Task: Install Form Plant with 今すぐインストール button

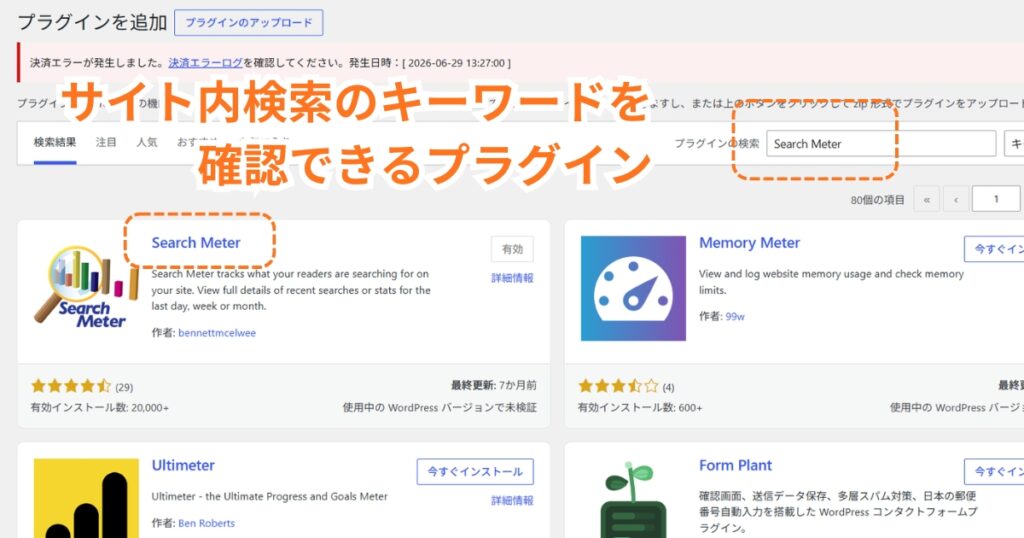Action: coord(994,471)
